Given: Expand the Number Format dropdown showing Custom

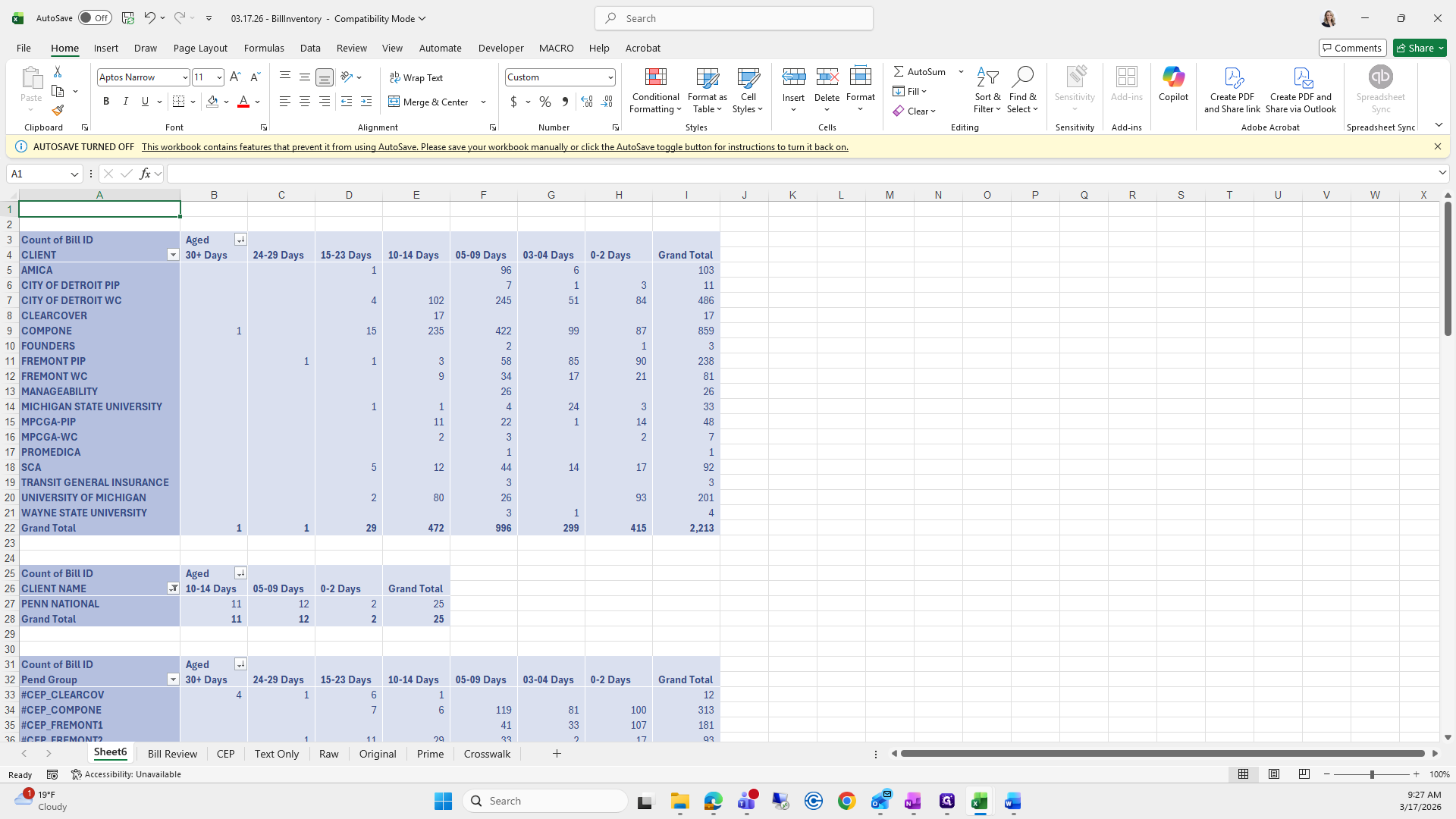Looking at the screenshot, I should (610, 77).
